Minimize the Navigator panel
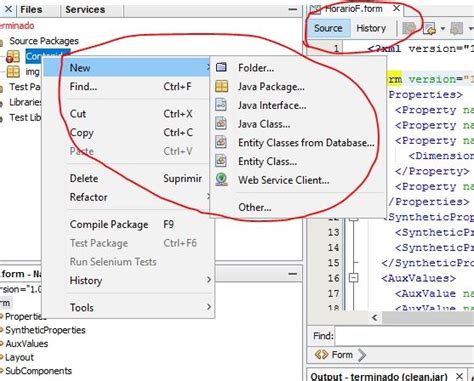 pos(292,274)
